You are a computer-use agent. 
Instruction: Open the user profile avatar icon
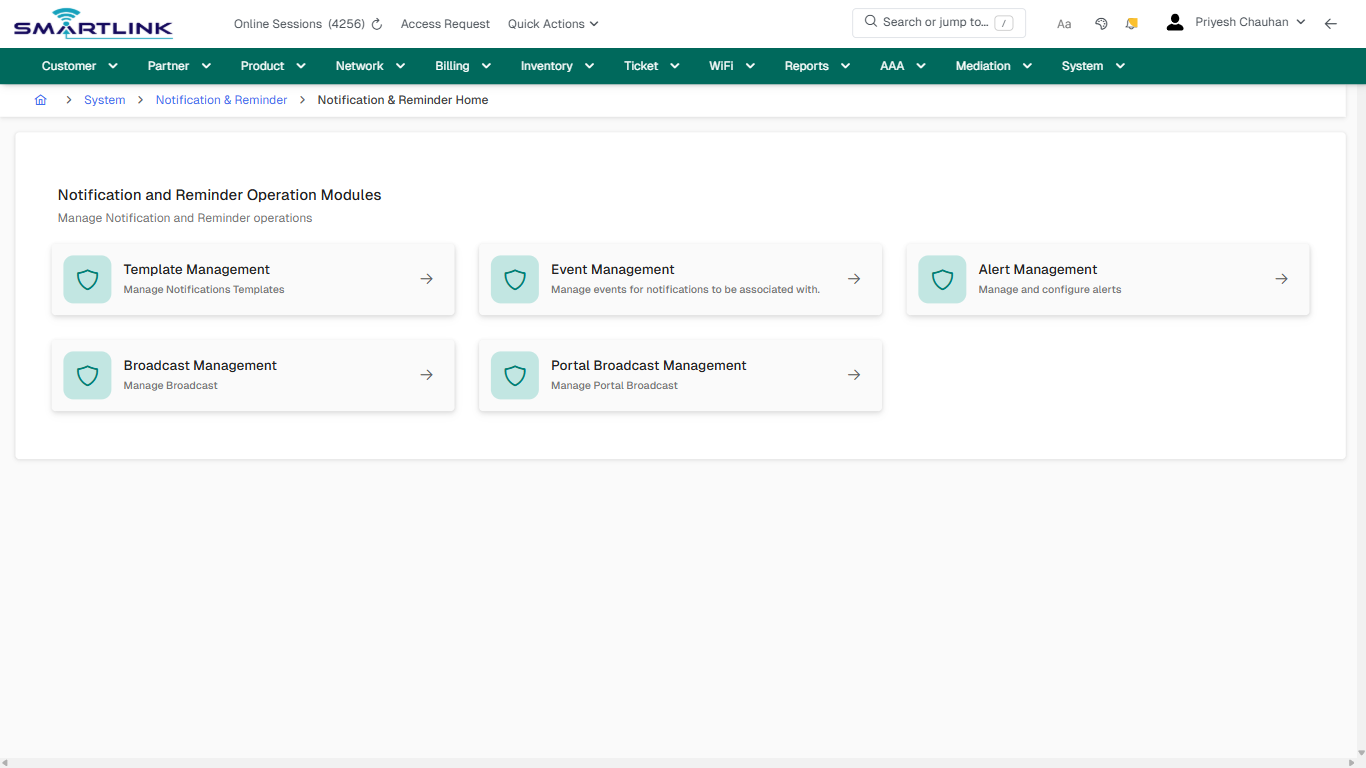[x=1174, y=21]
